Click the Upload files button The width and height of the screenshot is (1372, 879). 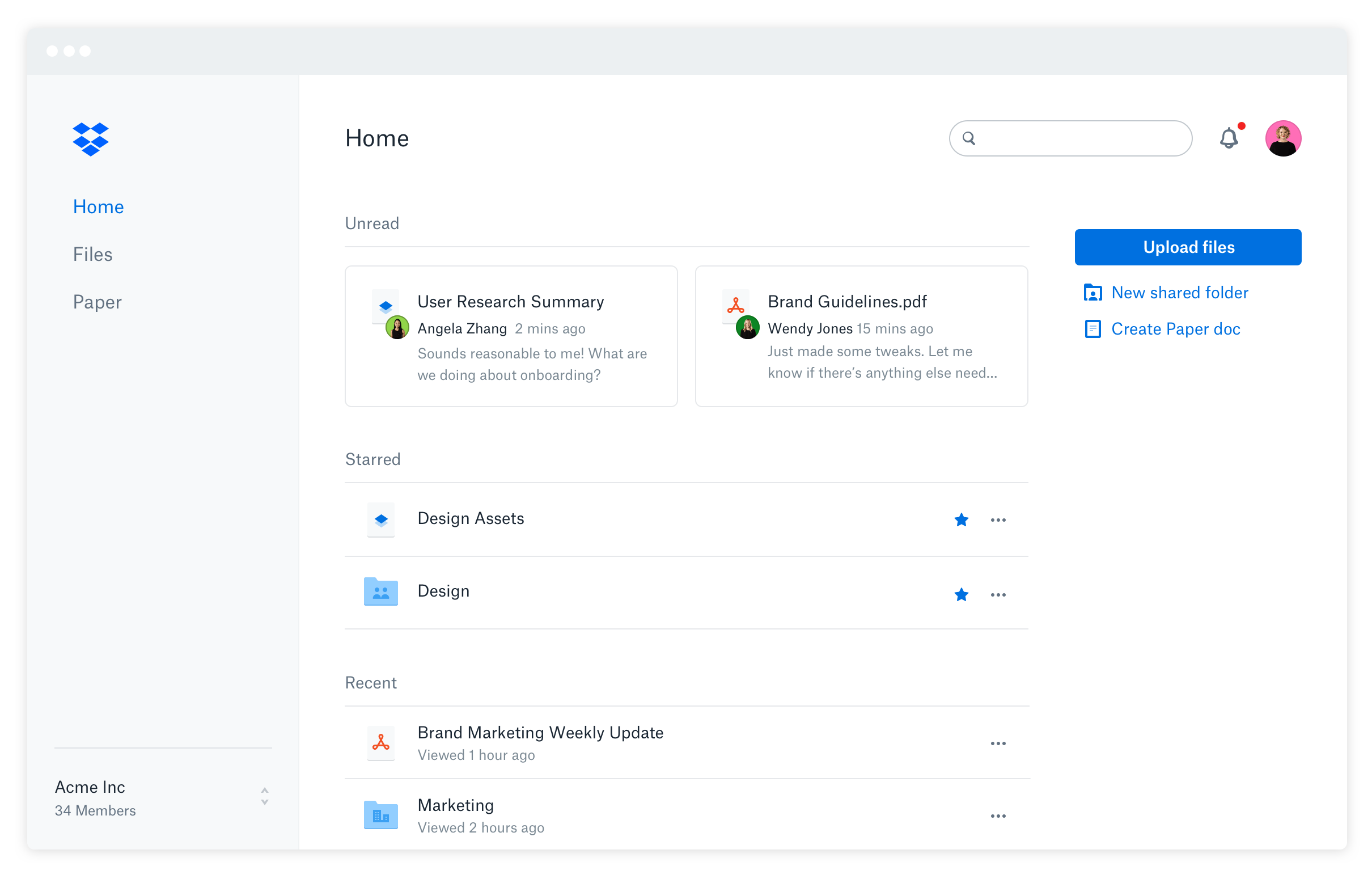click(1188, 247)
